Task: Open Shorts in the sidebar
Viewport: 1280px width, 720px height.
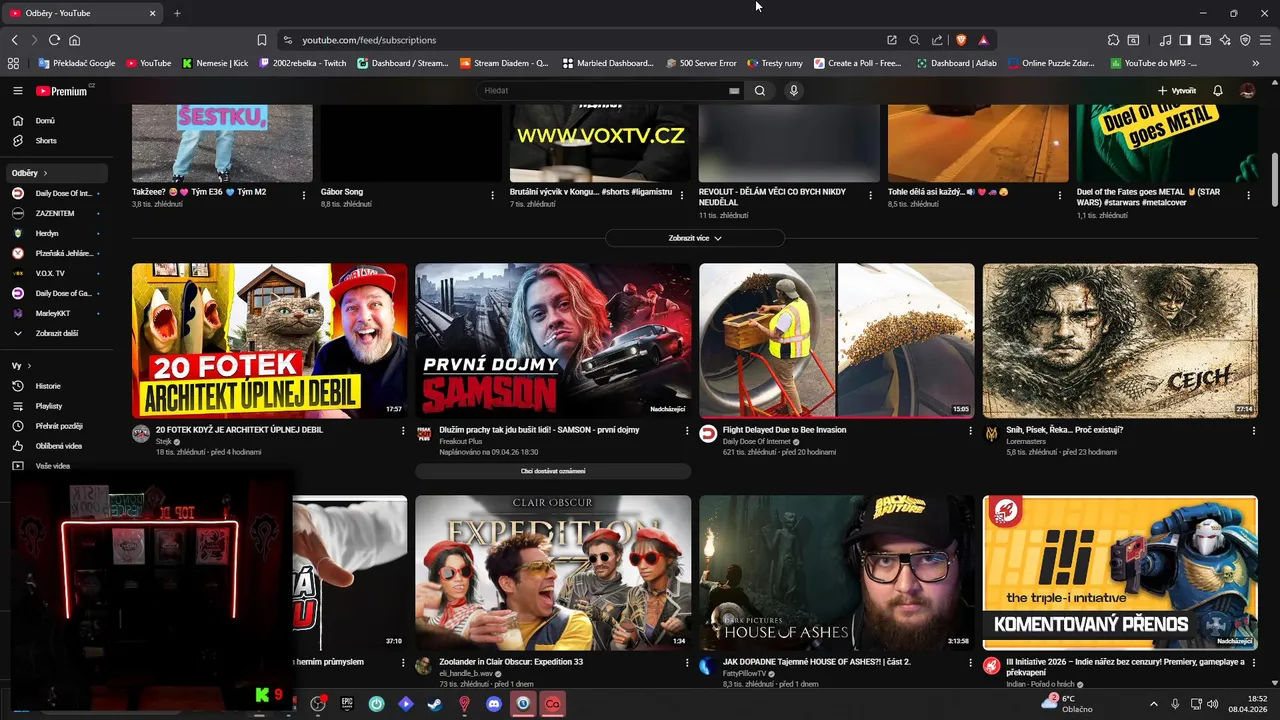Action: (56, 141)
